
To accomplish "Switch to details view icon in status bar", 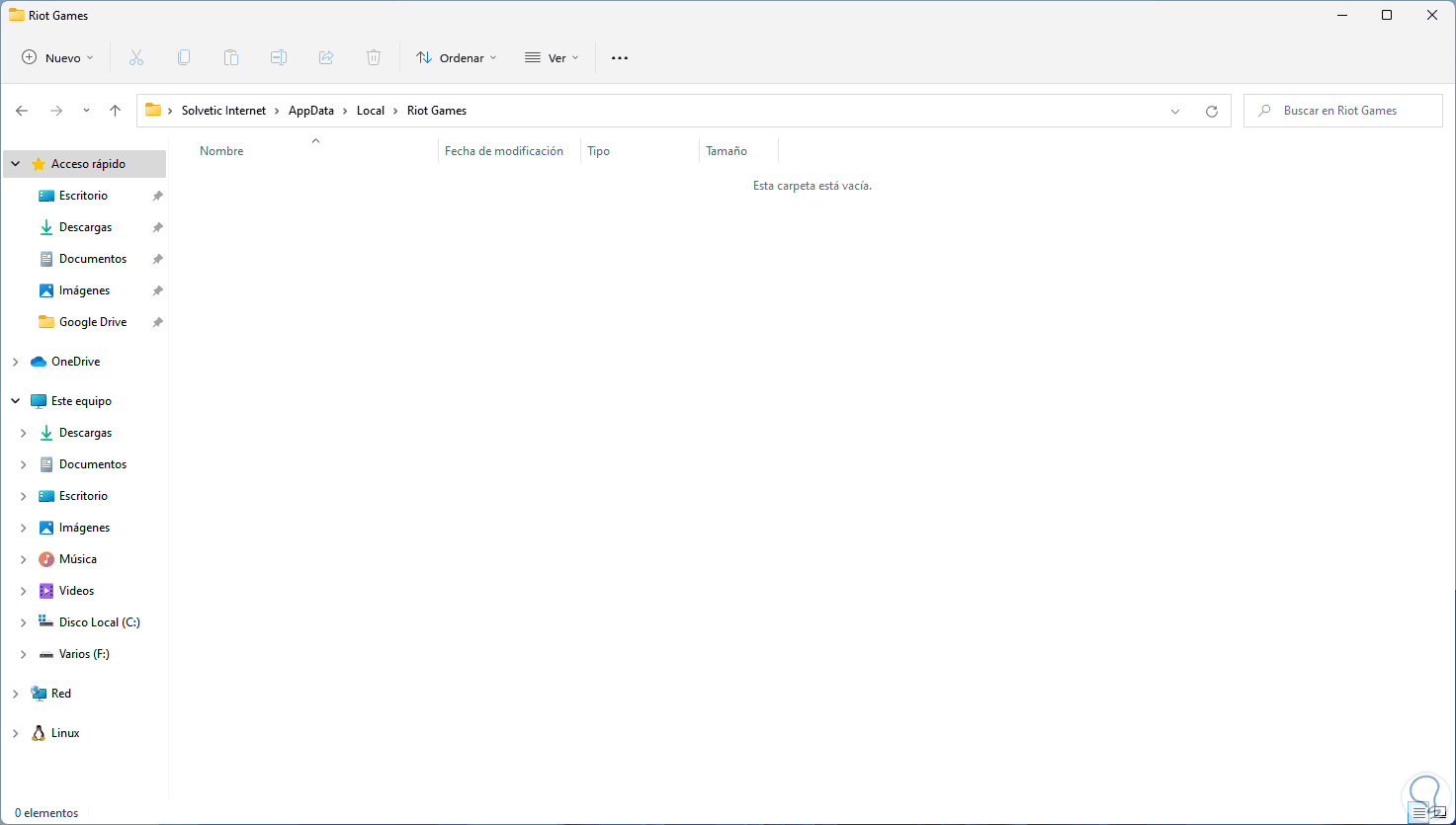I will 1419,813.
